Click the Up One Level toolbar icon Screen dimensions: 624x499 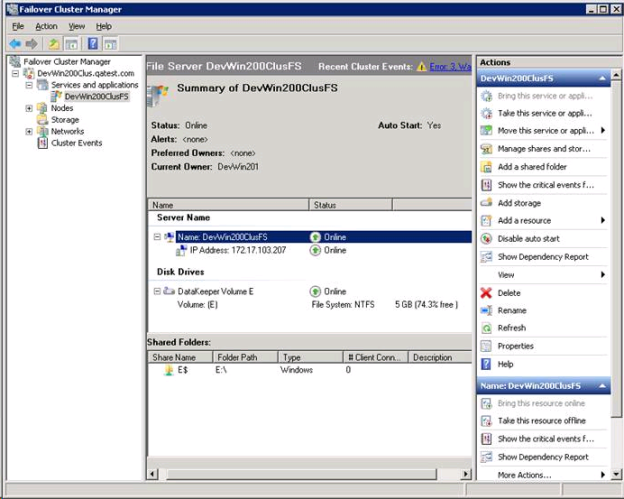click(x=53, y=44)
